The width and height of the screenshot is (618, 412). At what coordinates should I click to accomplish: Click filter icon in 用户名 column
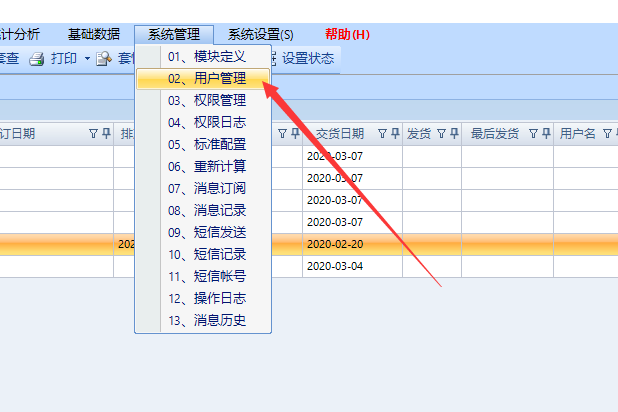point(606,133)
